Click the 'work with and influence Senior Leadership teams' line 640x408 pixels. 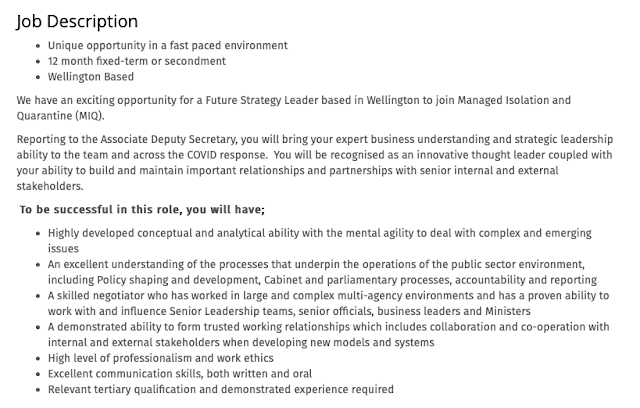click(x=289, y=311)
